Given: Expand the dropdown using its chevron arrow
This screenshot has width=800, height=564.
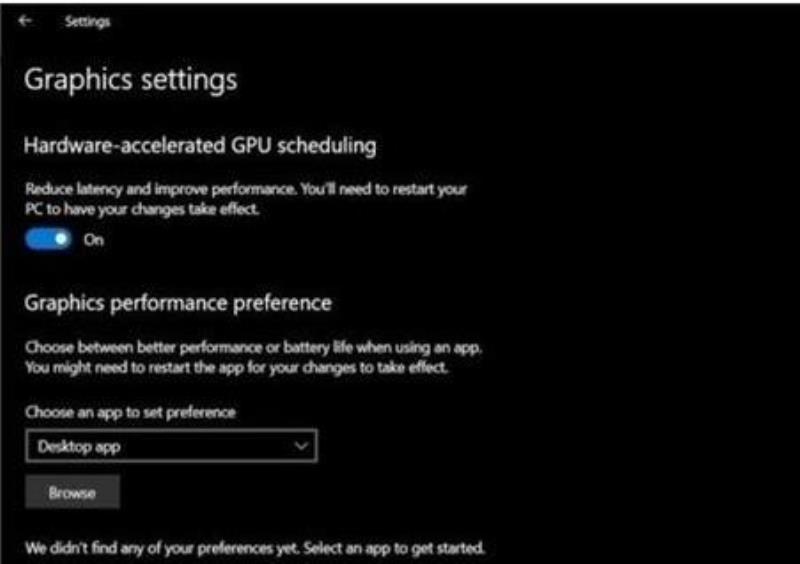Looking at the screenshot, I should 301,446.
